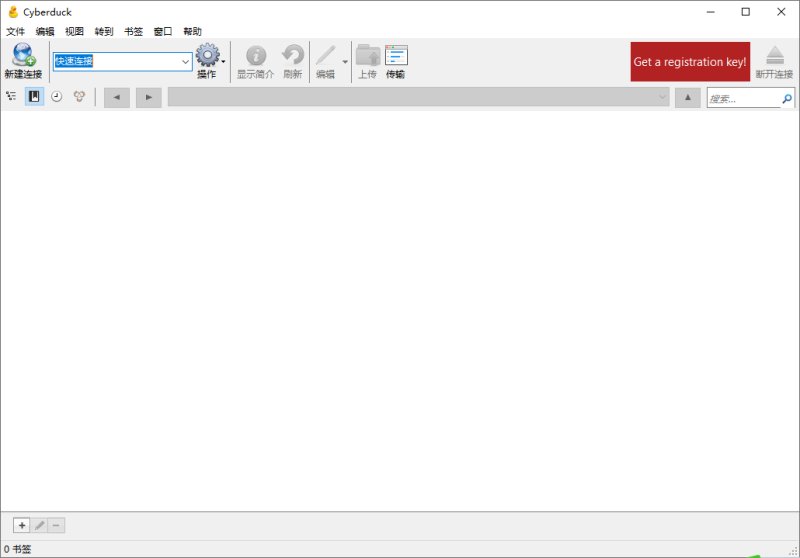This screenshot has height=558, width=800.
Task: Open the 文件 menu
Action: coord(15,31)
